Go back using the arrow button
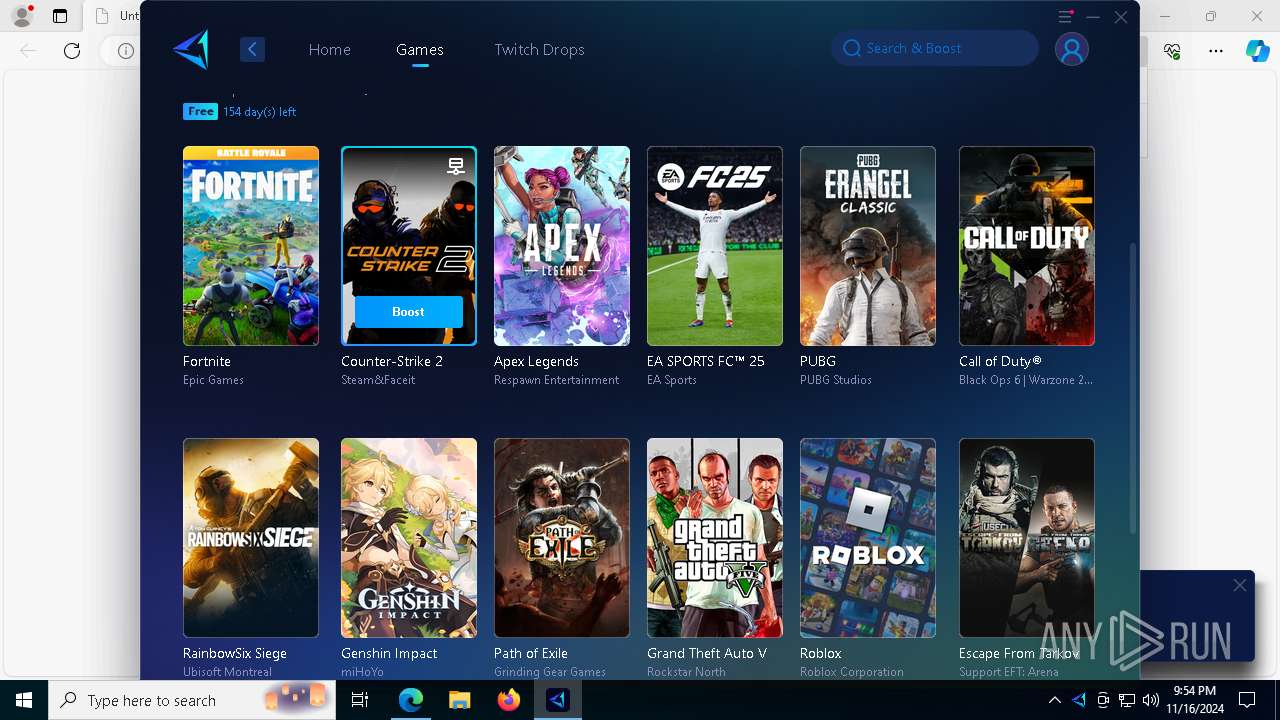 coord(252,49)
